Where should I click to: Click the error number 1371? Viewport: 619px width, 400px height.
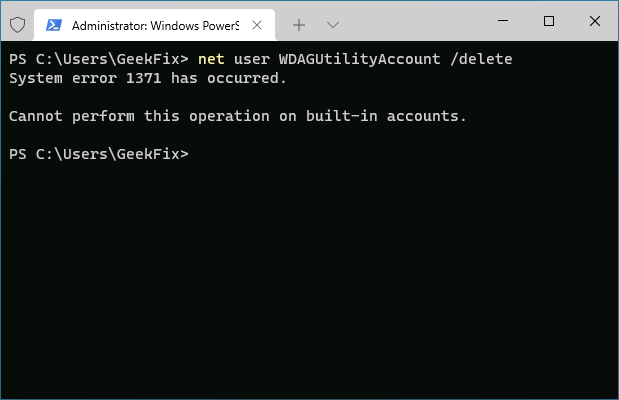tap(144, 78)
